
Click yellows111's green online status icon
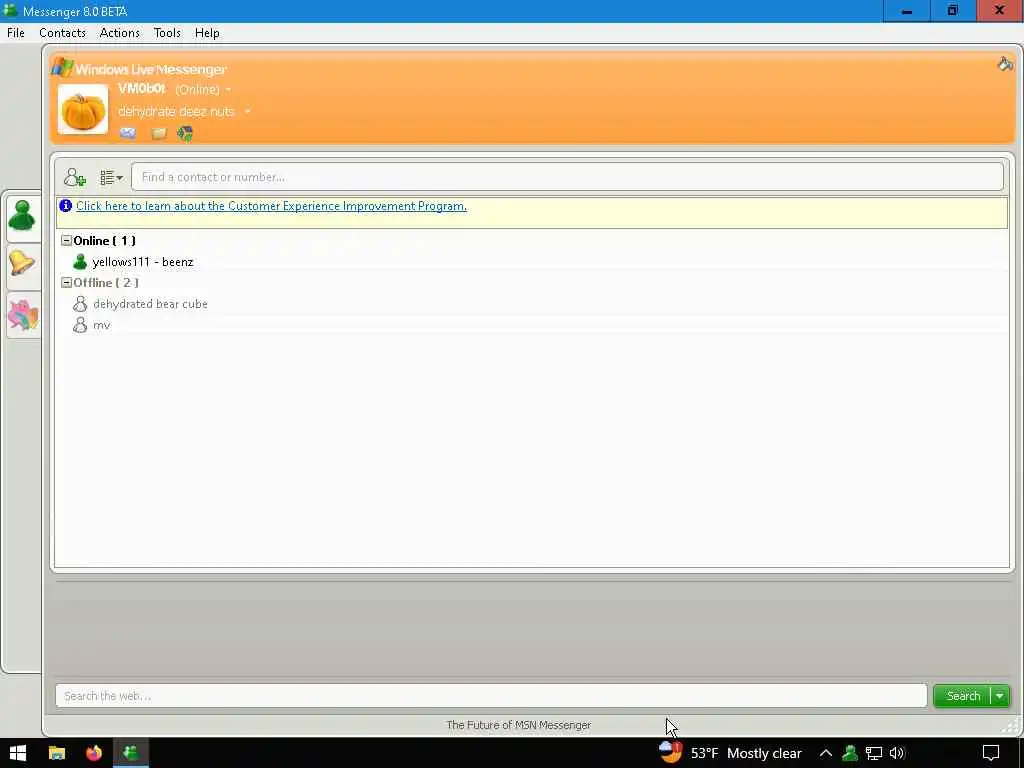coord(80,262)
